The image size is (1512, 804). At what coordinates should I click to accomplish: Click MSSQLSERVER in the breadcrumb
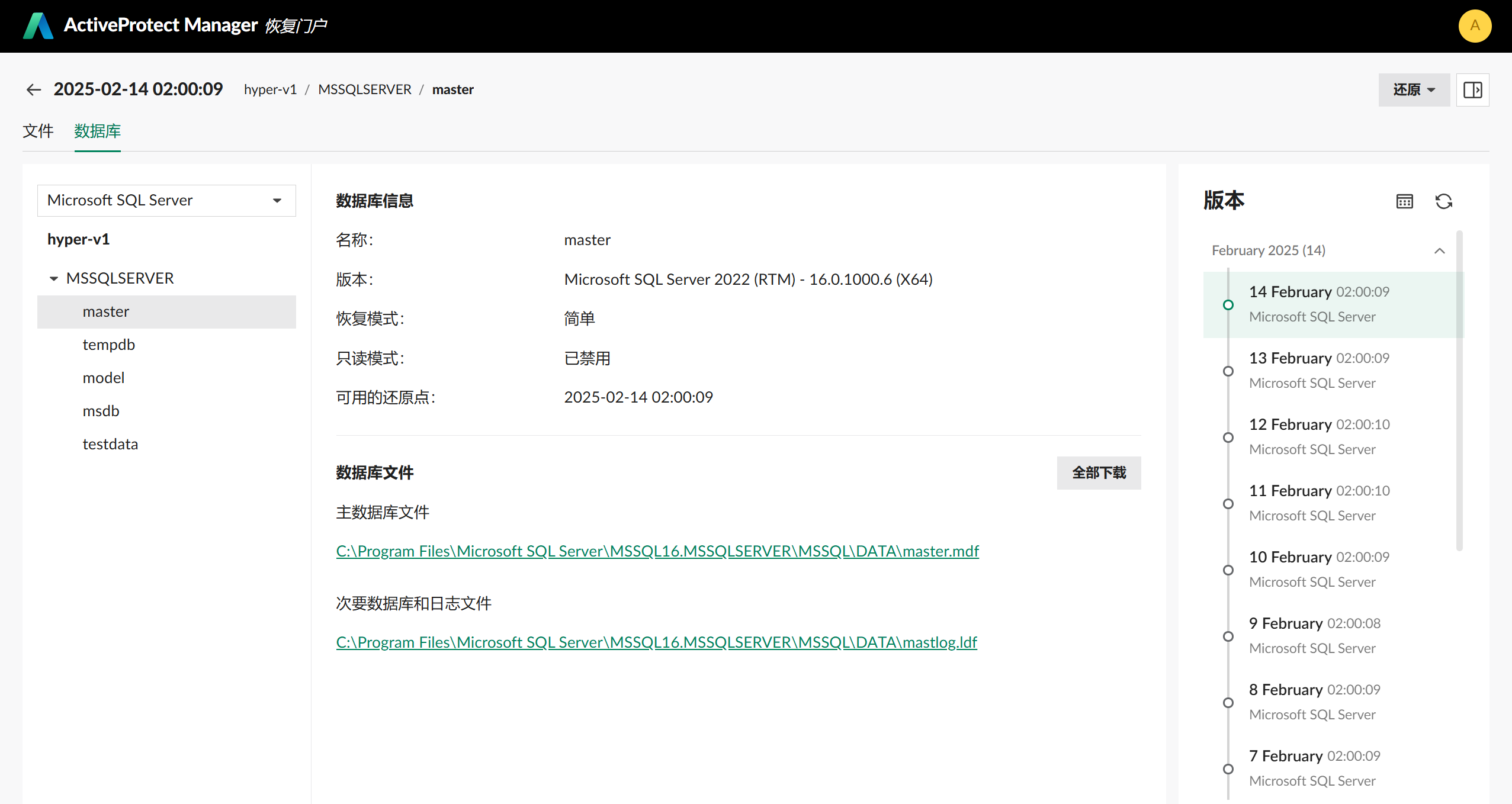364,89
